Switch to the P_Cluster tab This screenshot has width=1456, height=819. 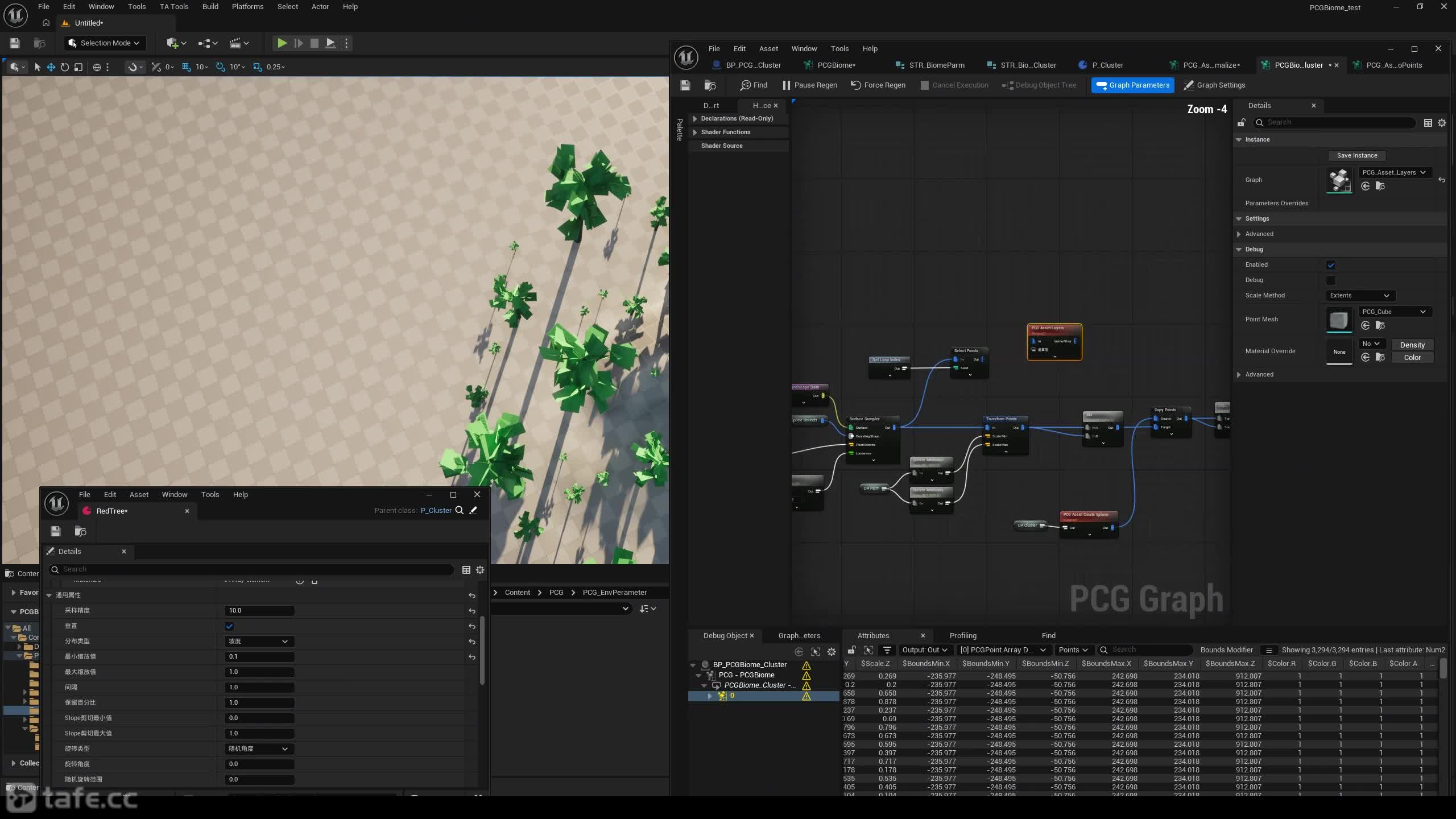pyautogui.click(x=1107, y=65)
